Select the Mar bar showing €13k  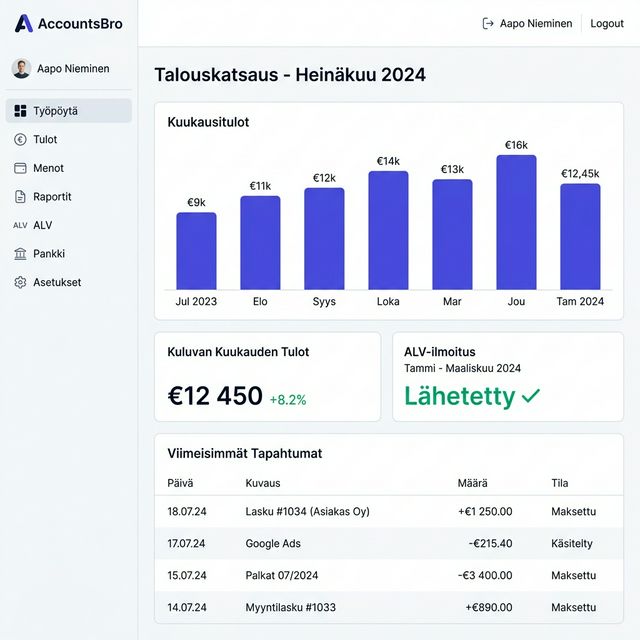click(452, 234)
